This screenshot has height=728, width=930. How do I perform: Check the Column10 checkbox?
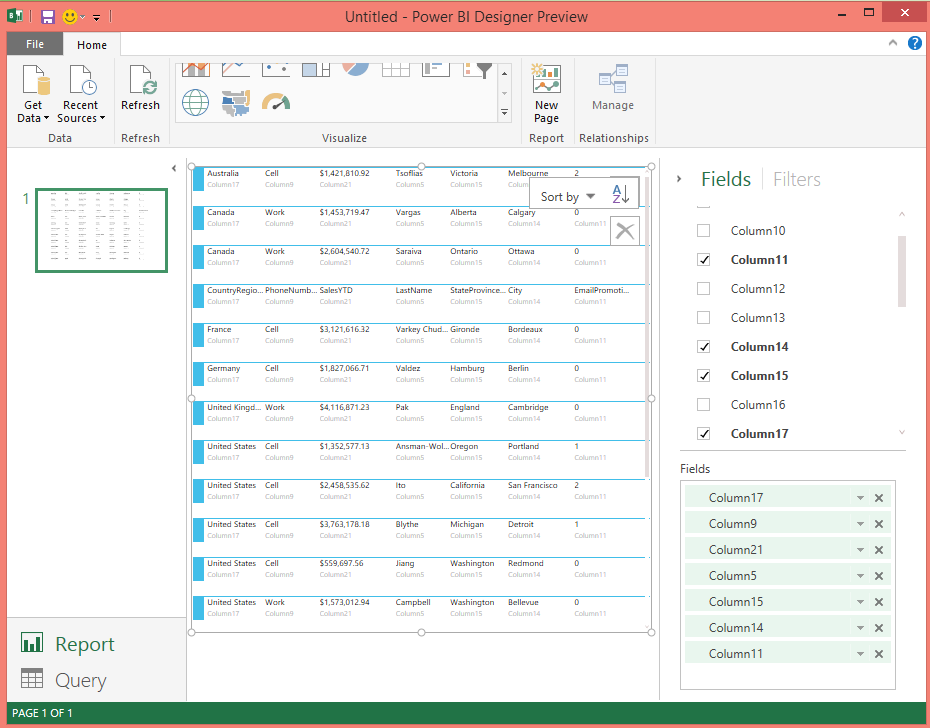click(x=703, y=231)
